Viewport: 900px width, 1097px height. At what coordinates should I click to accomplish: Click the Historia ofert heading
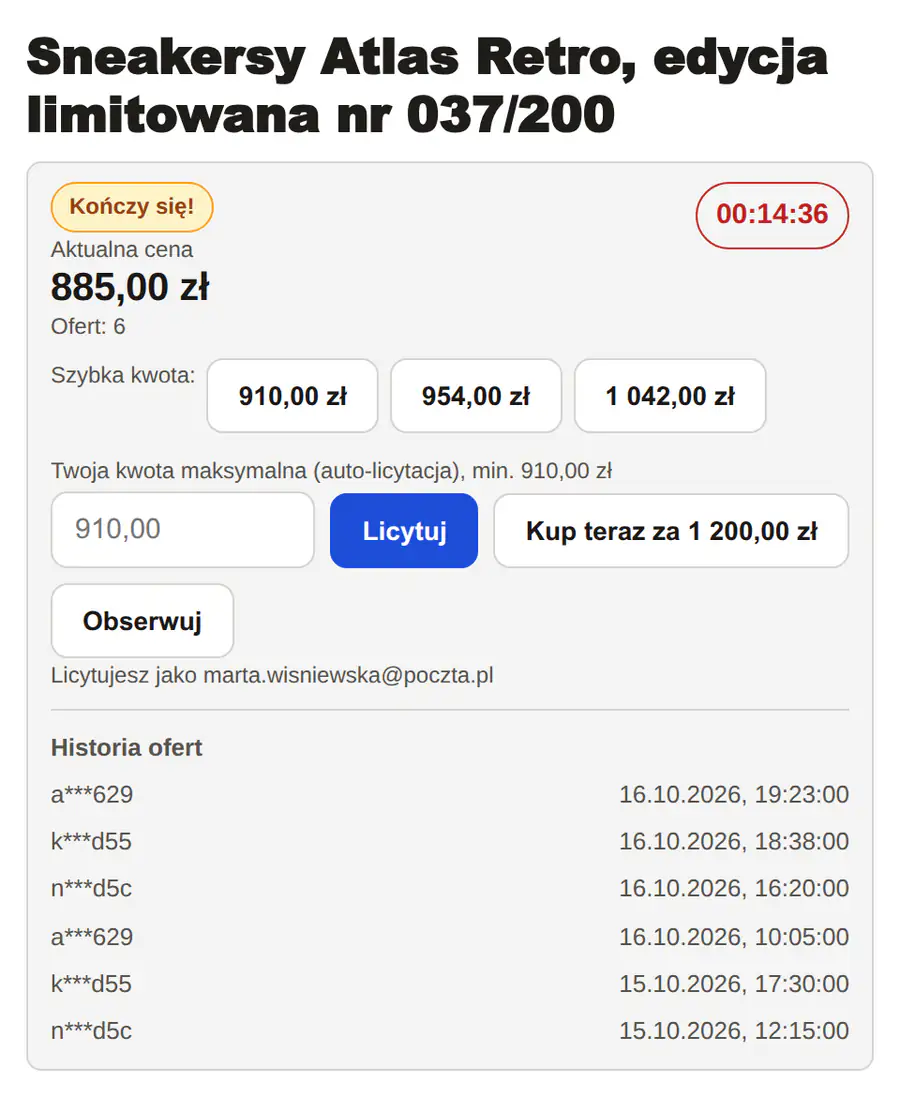(127, 747)
